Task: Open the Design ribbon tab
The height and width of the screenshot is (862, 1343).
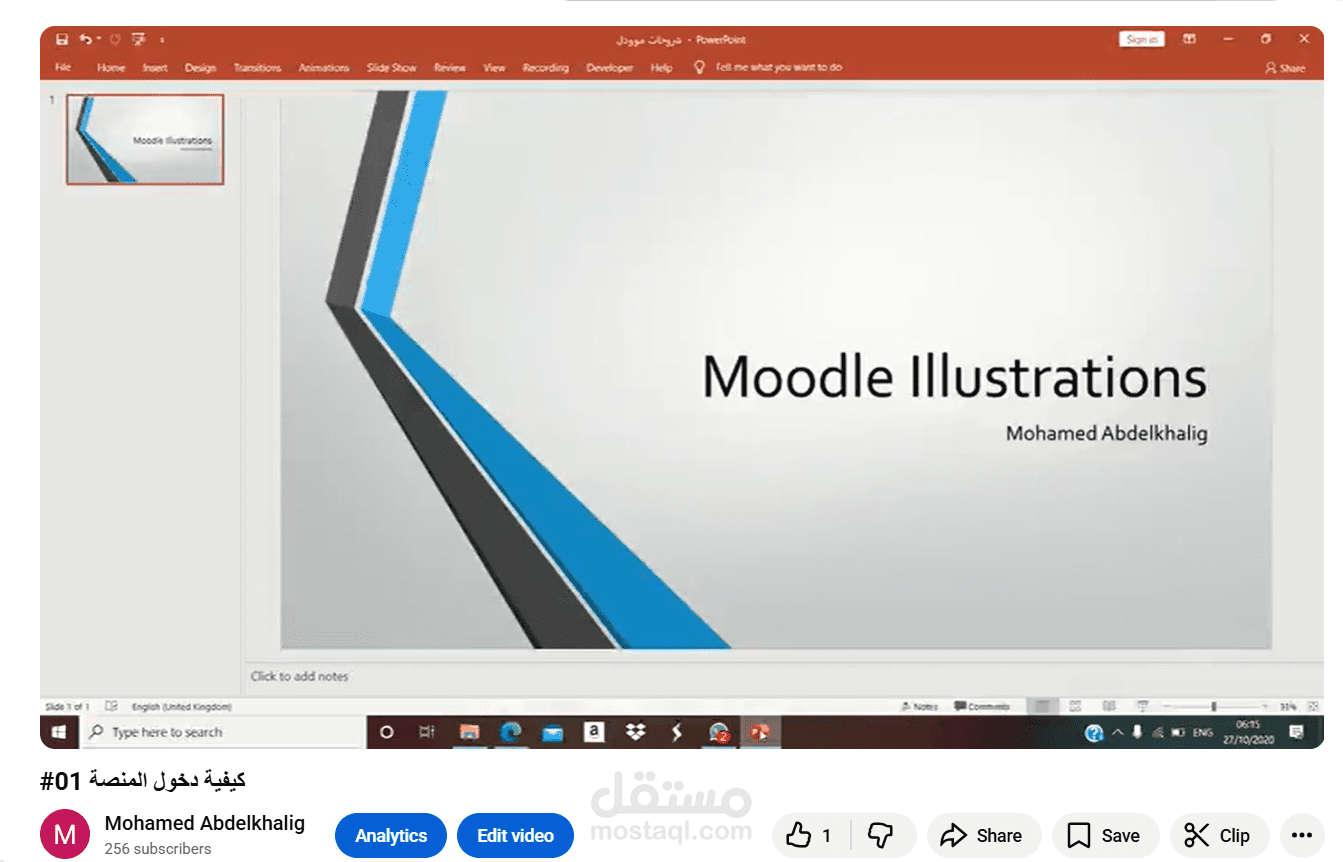Action: (x=200, y=68)
